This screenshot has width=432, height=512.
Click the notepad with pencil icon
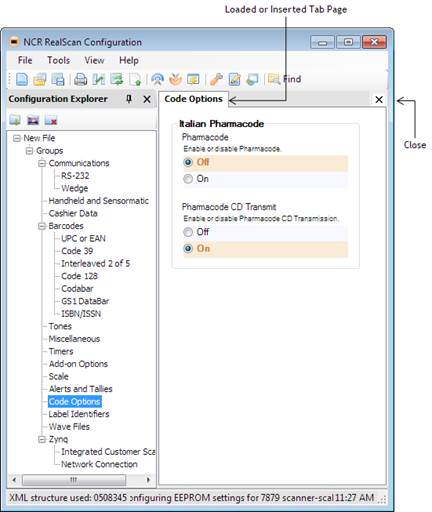(234, 79)
